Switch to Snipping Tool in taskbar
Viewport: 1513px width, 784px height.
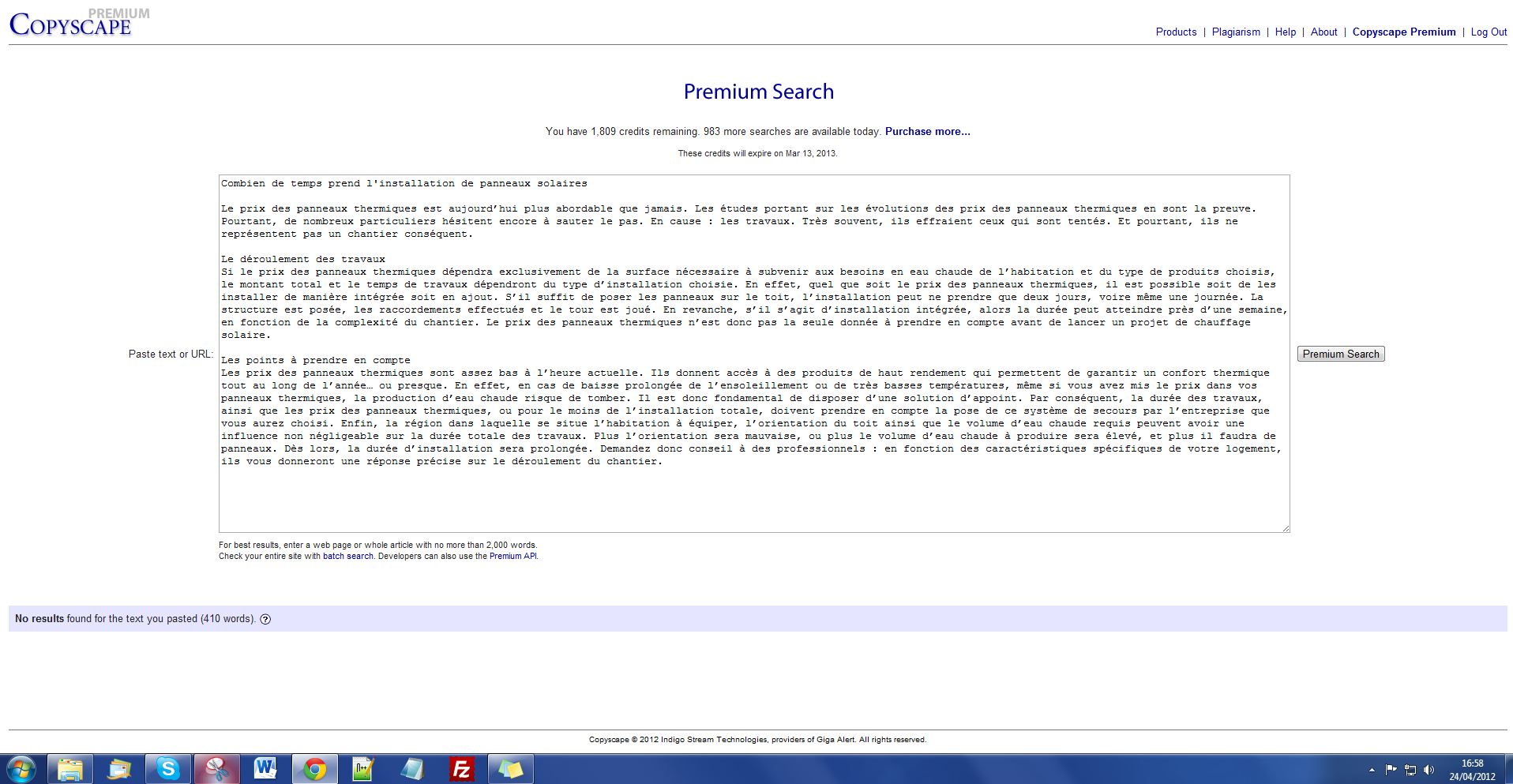[x=217, y=768]
